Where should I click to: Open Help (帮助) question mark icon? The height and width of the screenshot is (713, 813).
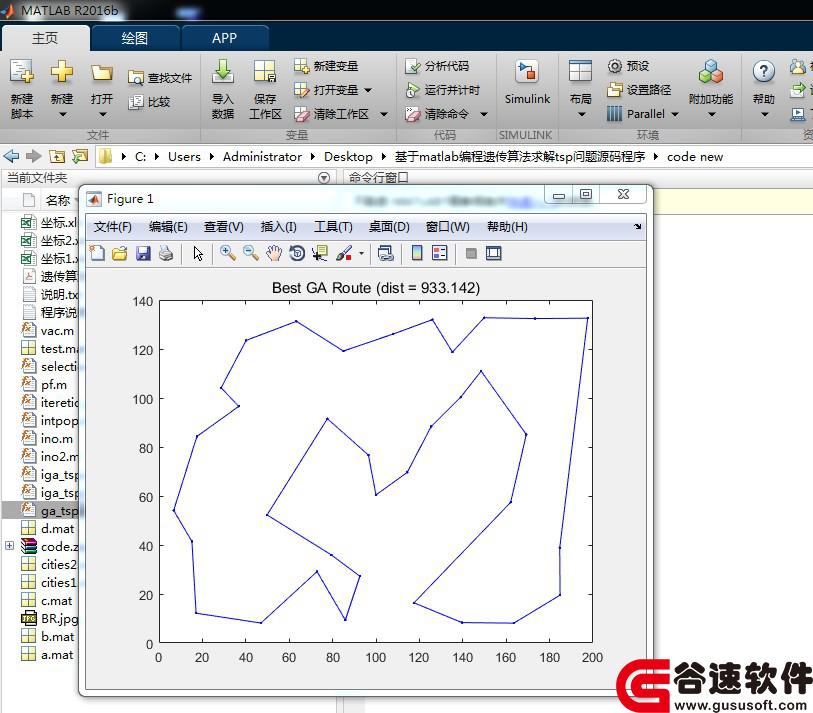coord(764,72)
